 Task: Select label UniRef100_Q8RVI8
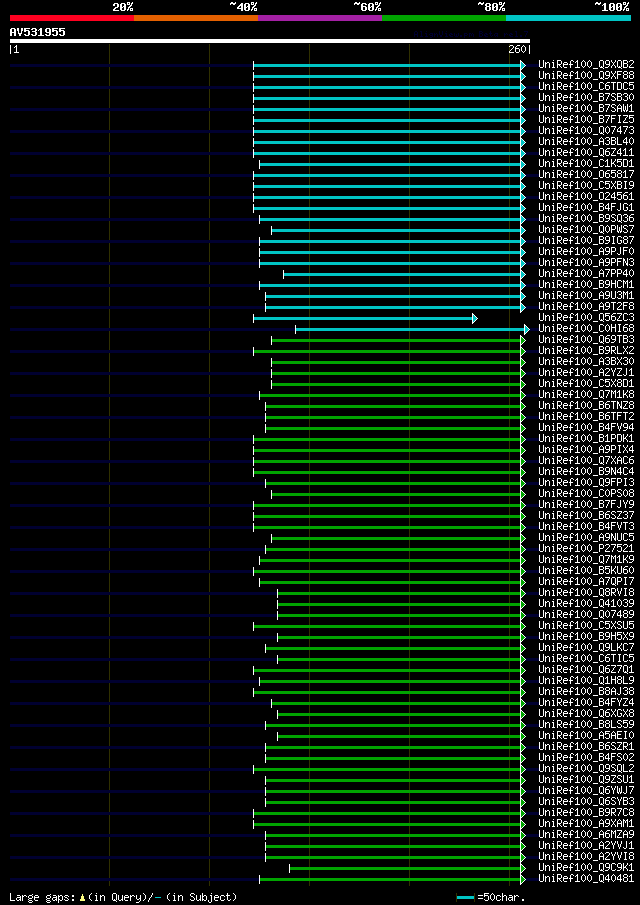tap(586, 593)
